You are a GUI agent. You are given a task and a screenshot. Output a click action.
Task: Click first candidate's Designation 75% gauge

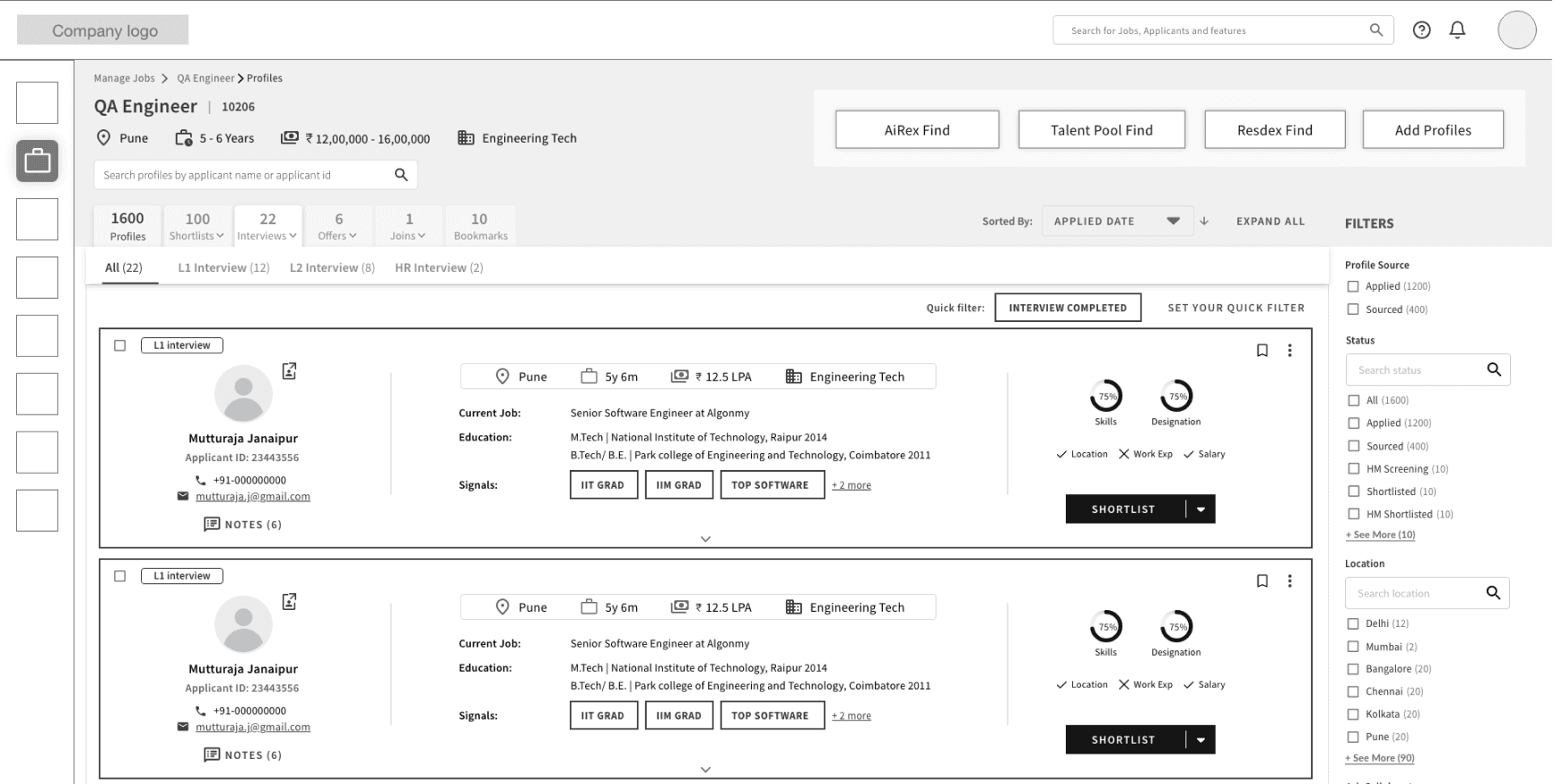(x=1176, y=396)
